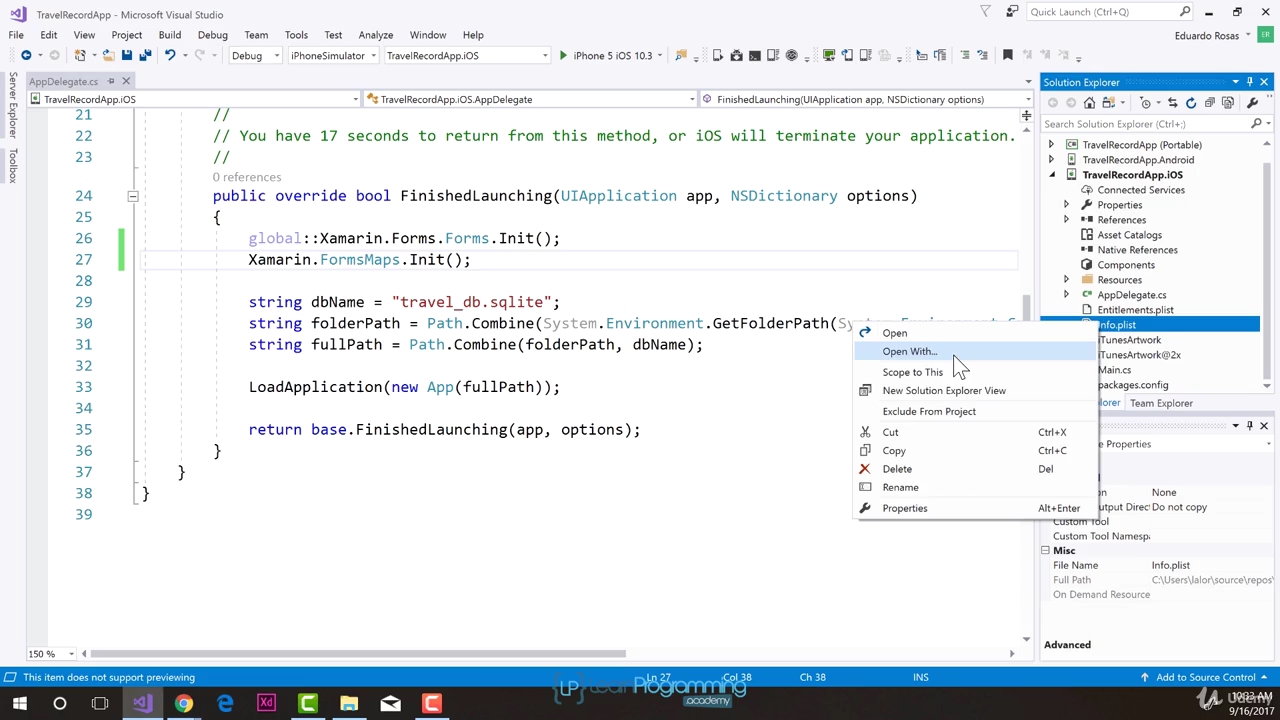
Task: Open File Explorer from the taskbar
Action: [349, 704]
